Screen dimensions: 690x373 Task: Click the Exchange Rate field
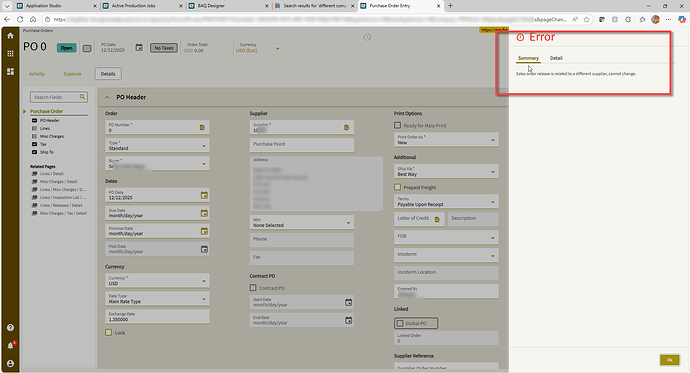(x=157, y=317)
